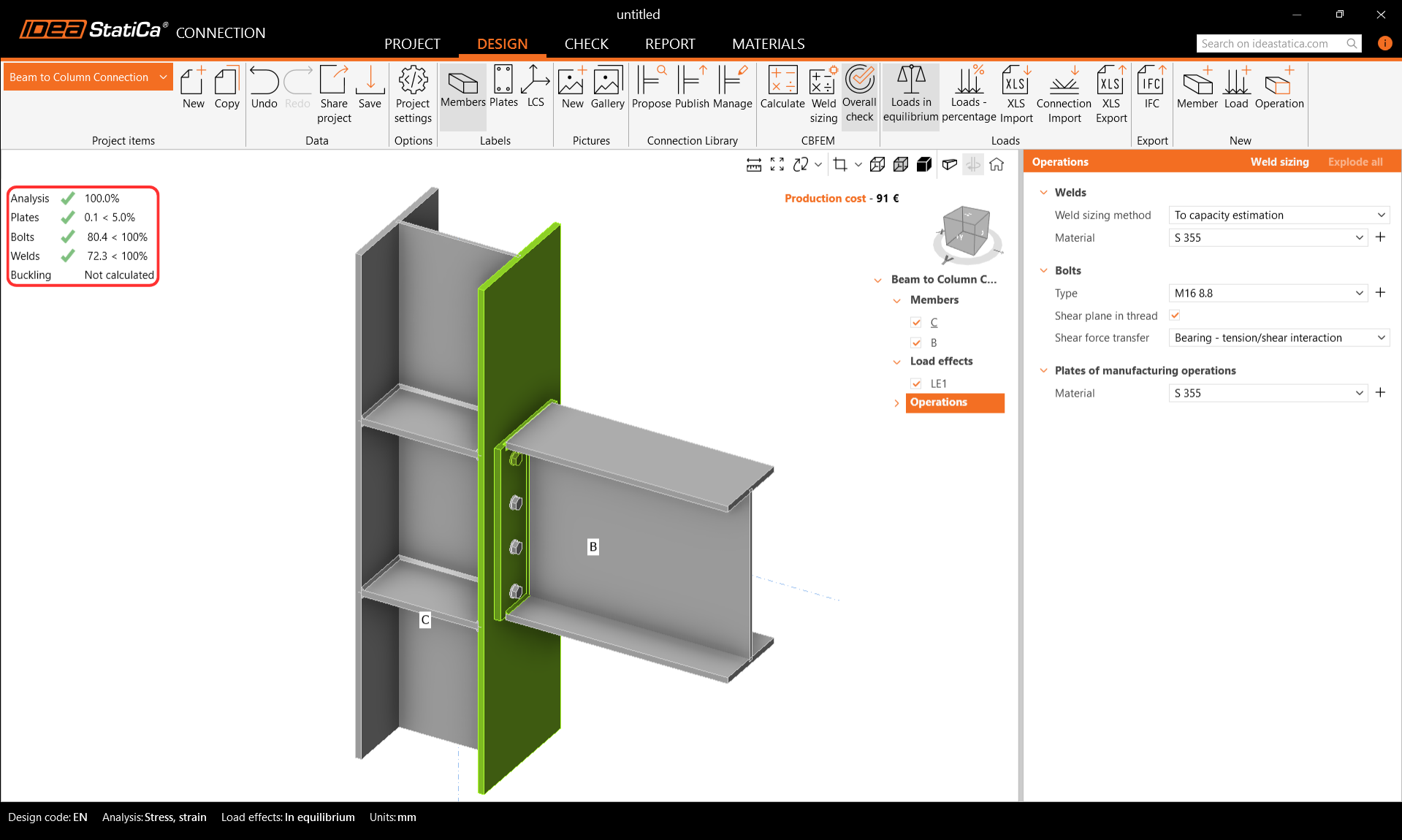Image resolution: width=1402 pixels, height=840 pixels.
Task: Open the Plates Material S 355 dropdown
Action: pos(1268,394)
